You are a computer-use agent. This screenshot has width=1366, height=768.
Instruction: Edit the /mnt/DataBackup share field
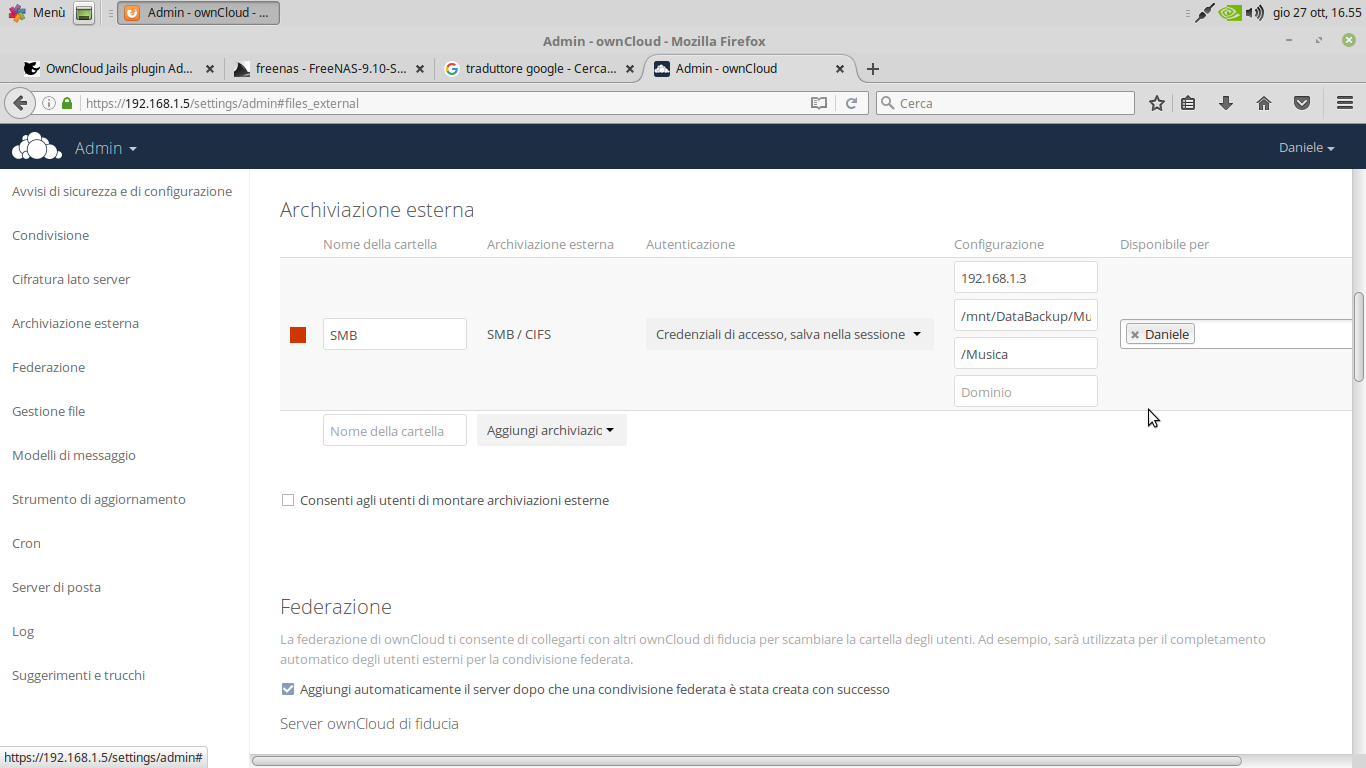(x=1026, y=315)
